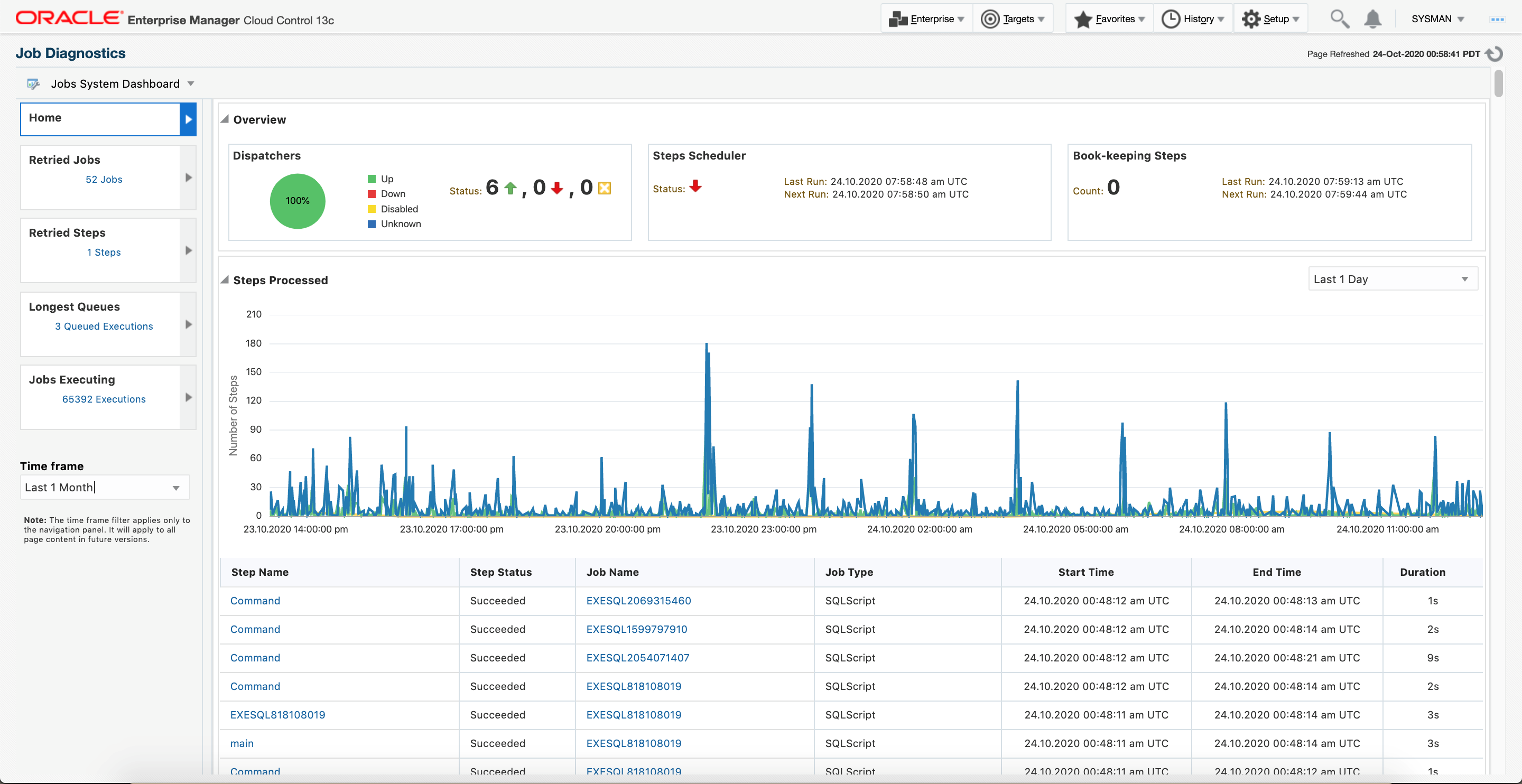Click the Targets bullseye icon
Viewport: 1522px width, 784px height.
point(990,19)
